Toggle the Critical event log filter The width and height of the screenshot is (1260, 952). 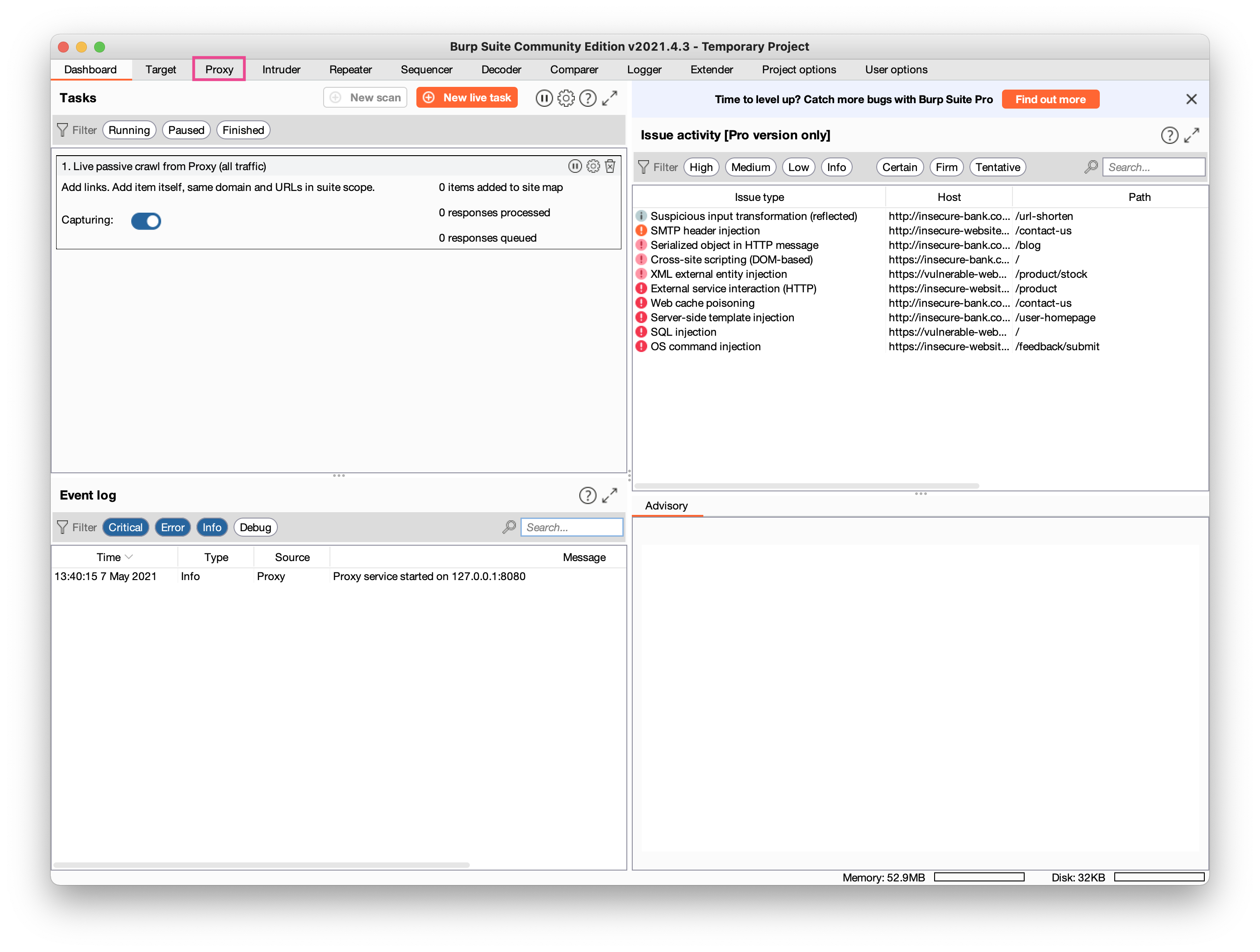click(125, 528)
